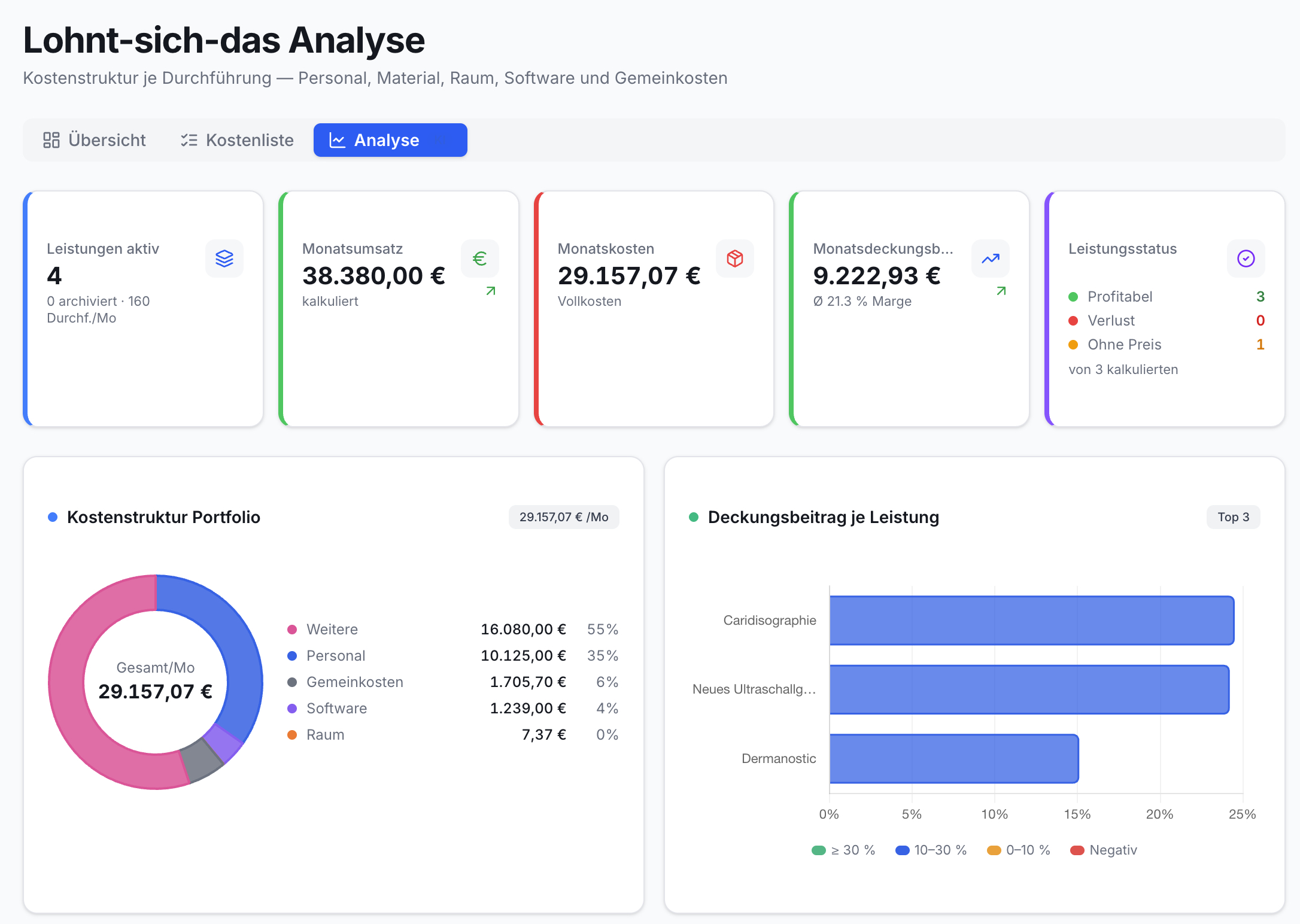Click the Top 3 badge
Screen dimensions: 1300x924
(x=1234, y=517)
